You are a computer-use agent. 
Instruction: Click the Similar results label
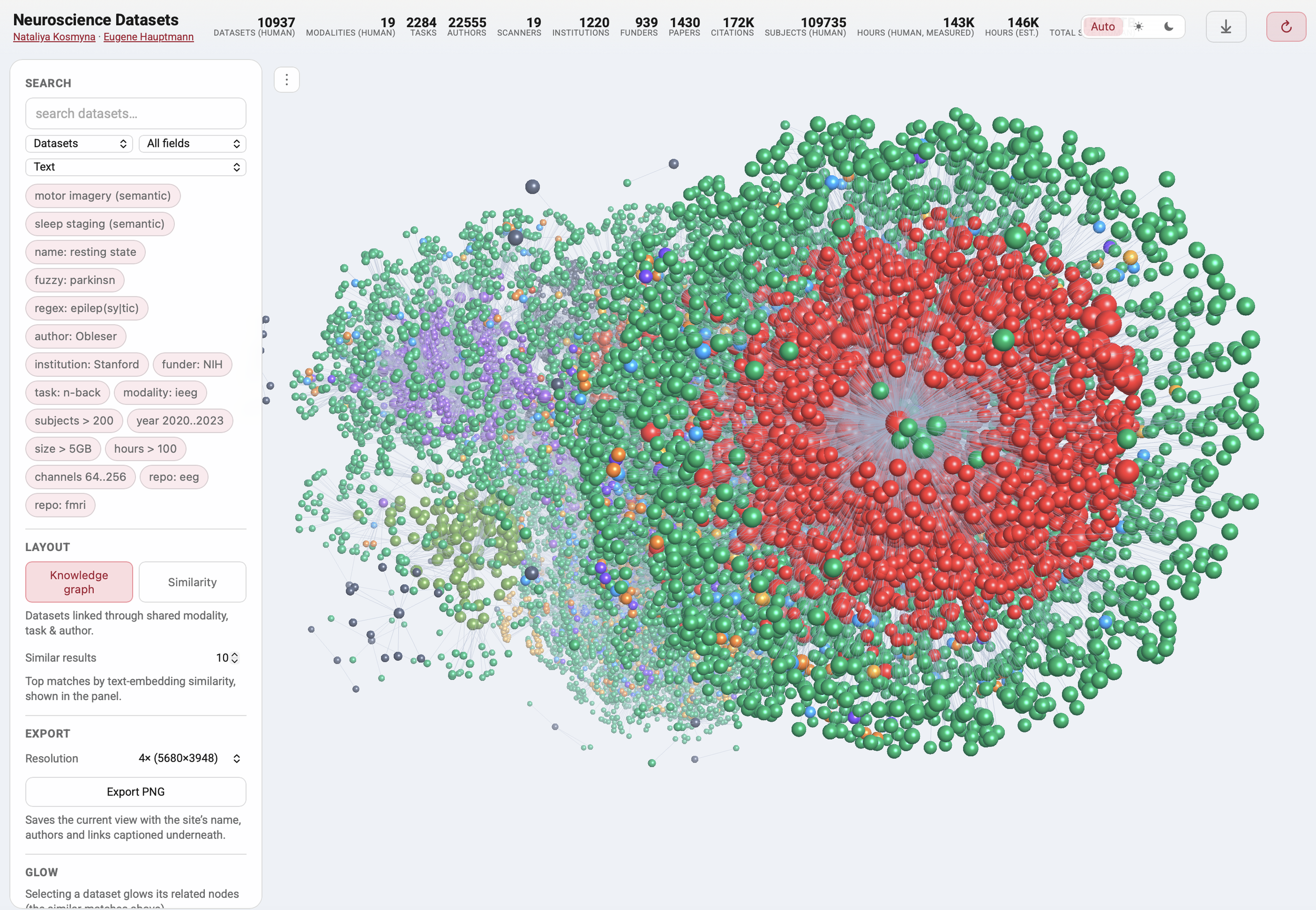click(x=61, y=658)
